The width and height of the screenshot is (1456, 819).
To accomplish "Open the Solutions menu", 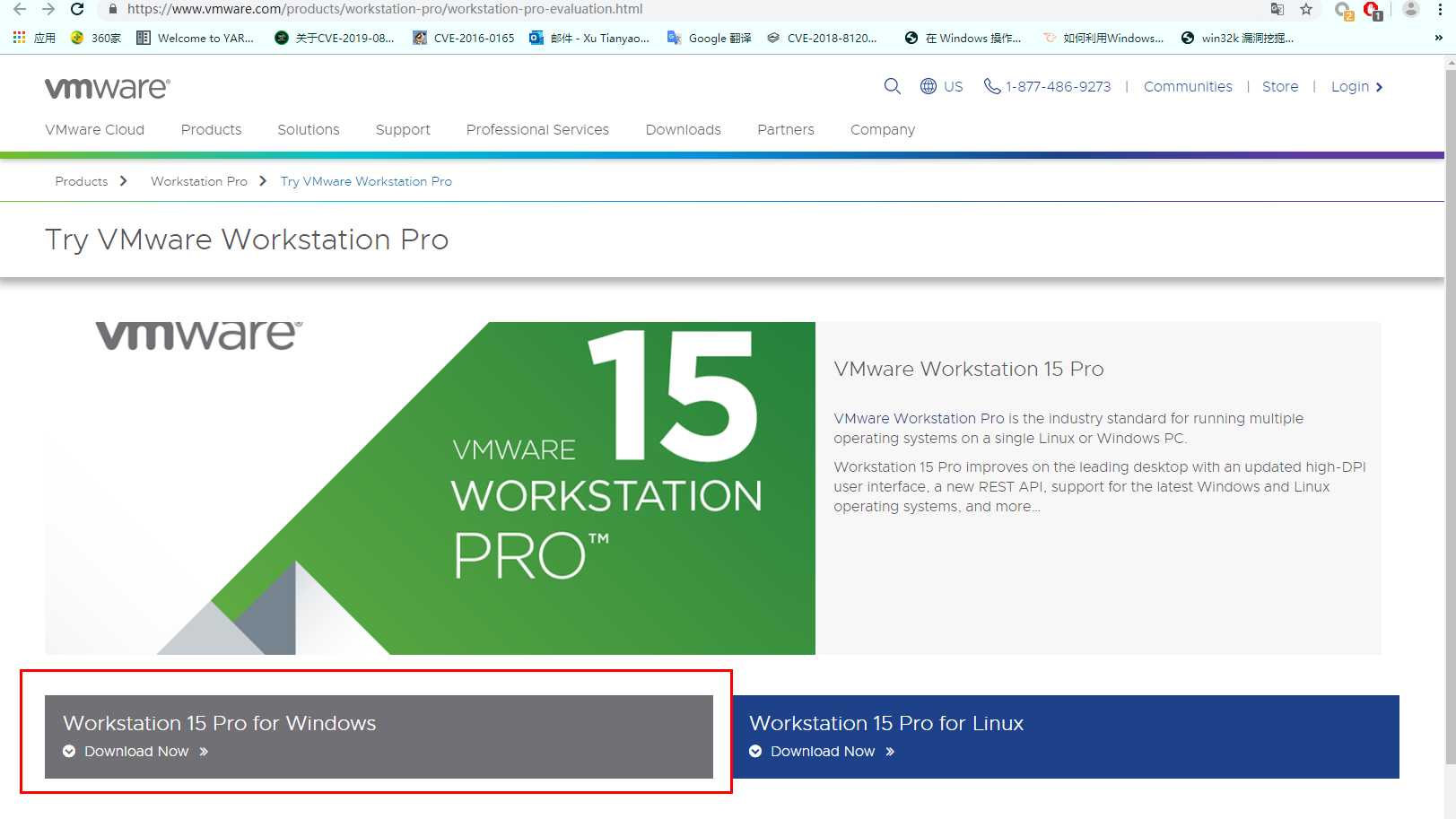I will click(309, 129).
